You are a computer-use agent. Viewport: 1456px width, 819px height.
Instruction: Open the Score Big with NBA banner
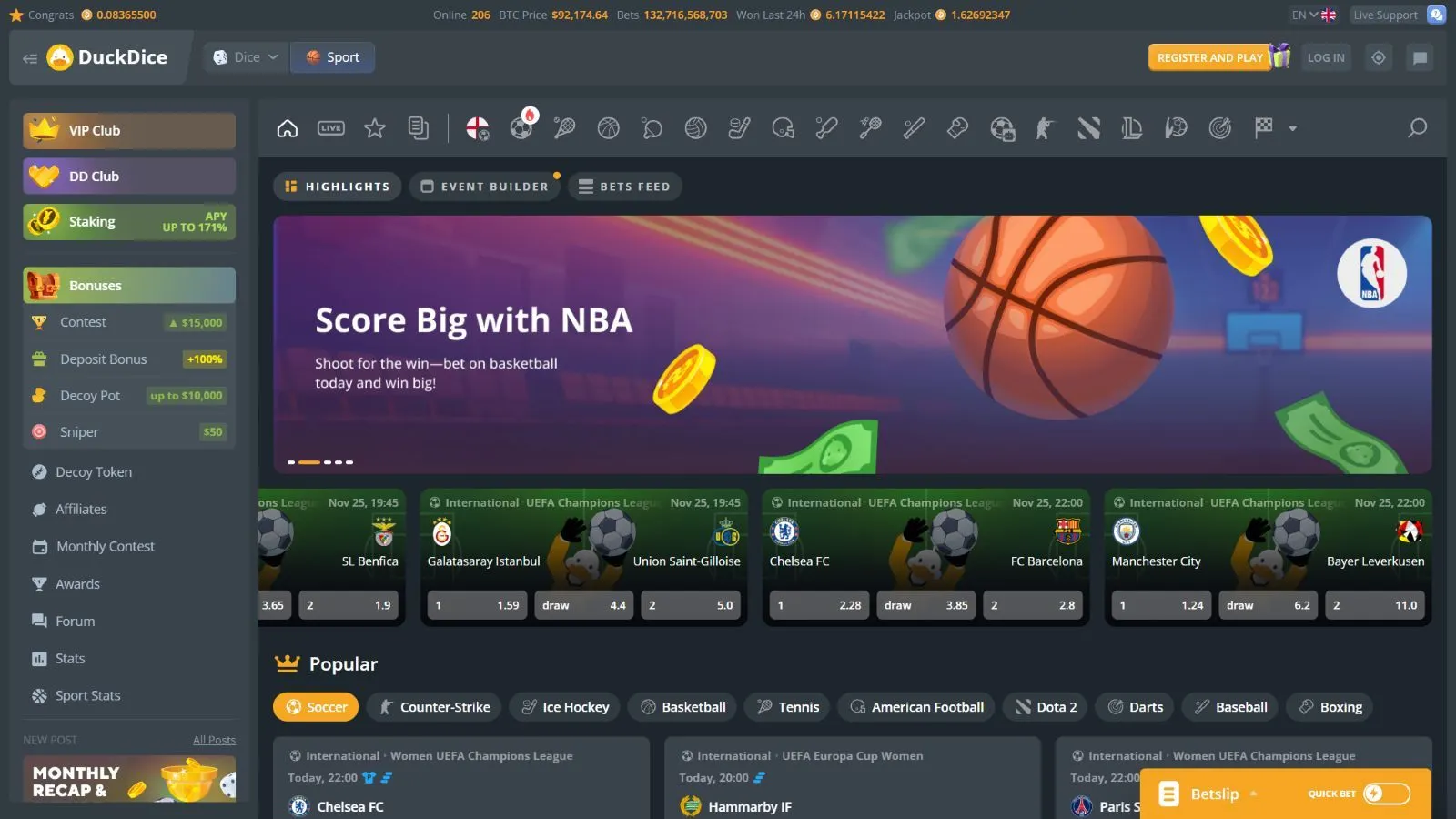[x=853, y=345]
